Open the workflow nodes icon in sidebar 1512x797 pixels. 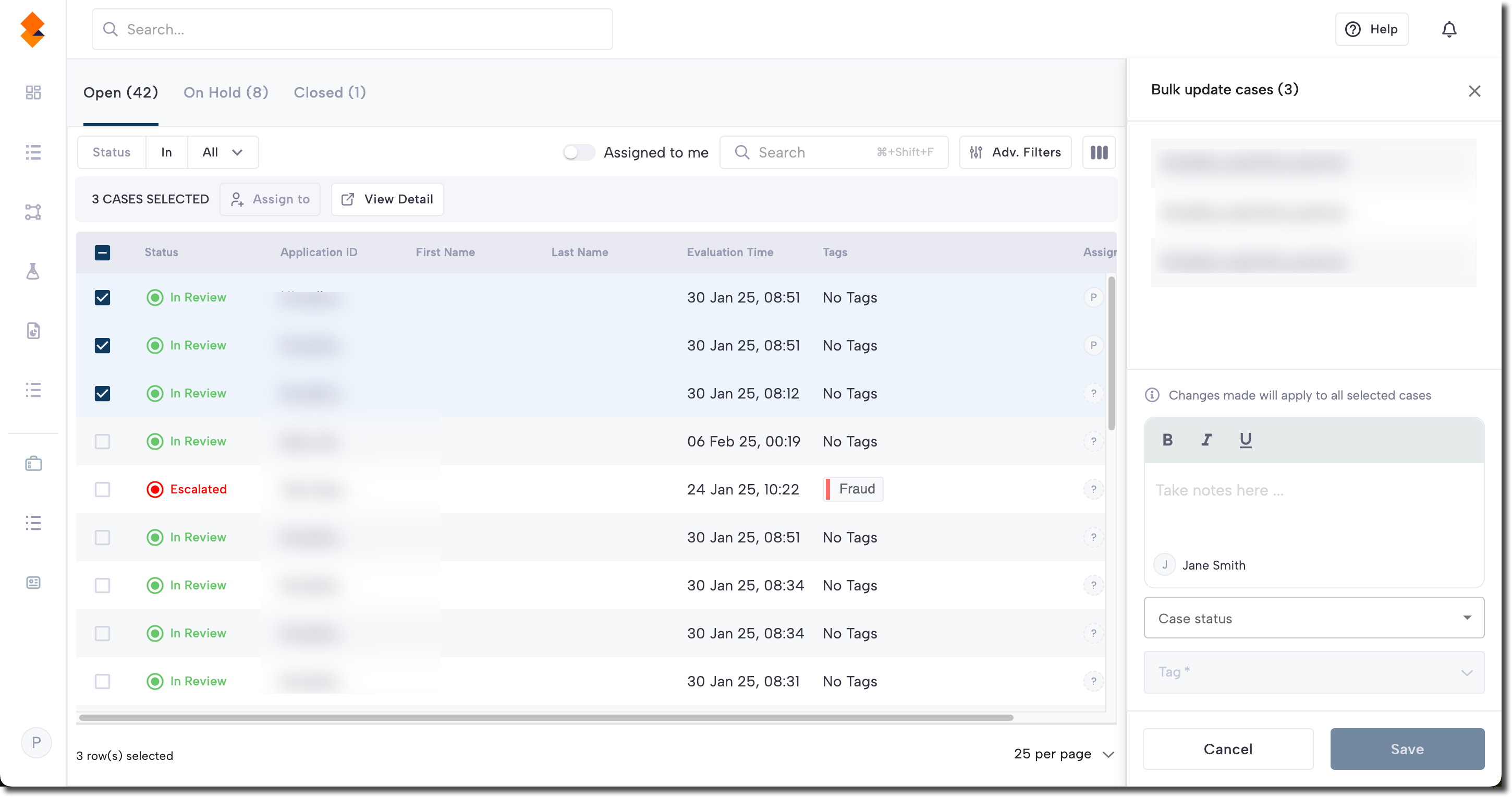tap(33, 212)
